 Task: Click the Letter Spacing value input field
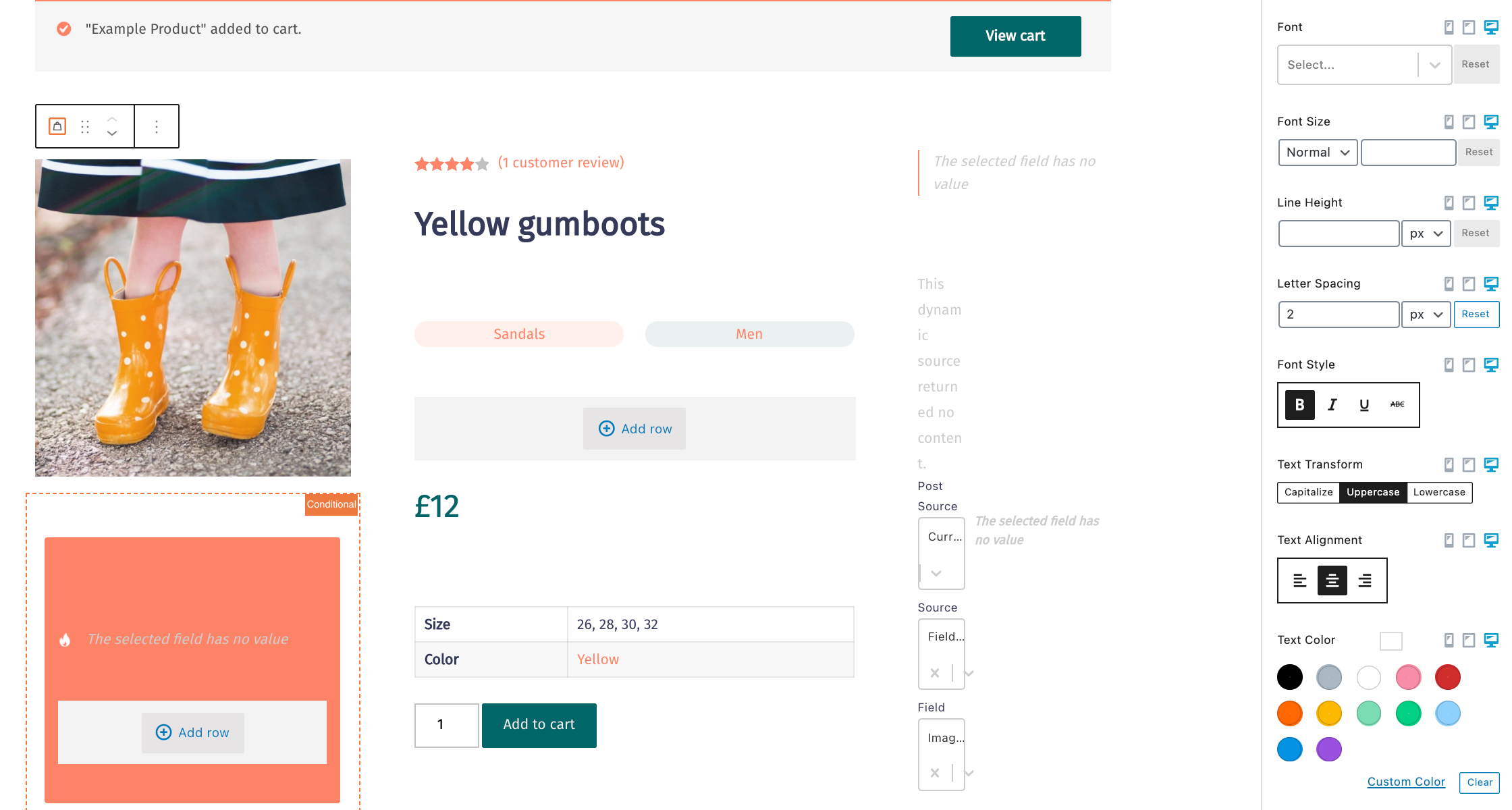1339,315
